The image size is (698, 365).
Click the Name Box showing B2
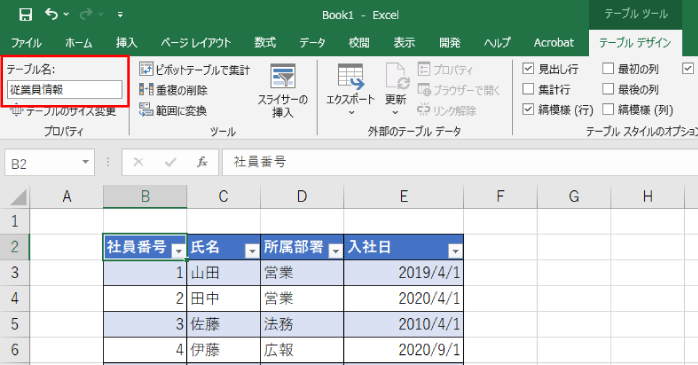point(42,163)
